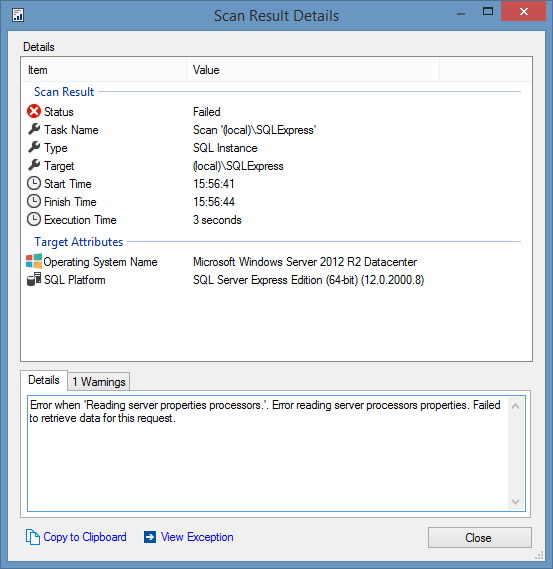This screenshot has height=569, width=553.
Task: Close the window with the red X
Action: tap(523, 11)
